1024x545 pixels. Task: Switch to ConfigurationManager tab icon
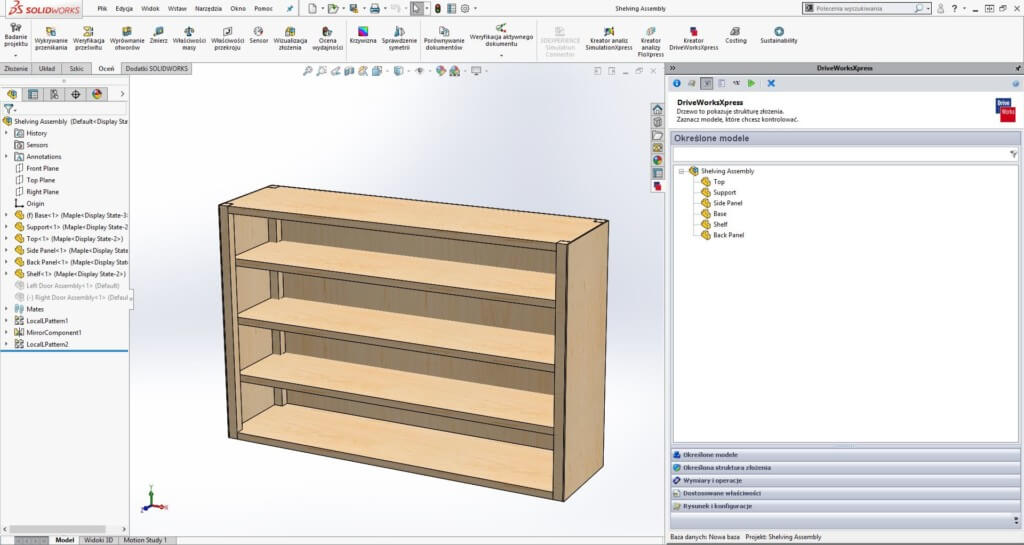coord(54,94)
